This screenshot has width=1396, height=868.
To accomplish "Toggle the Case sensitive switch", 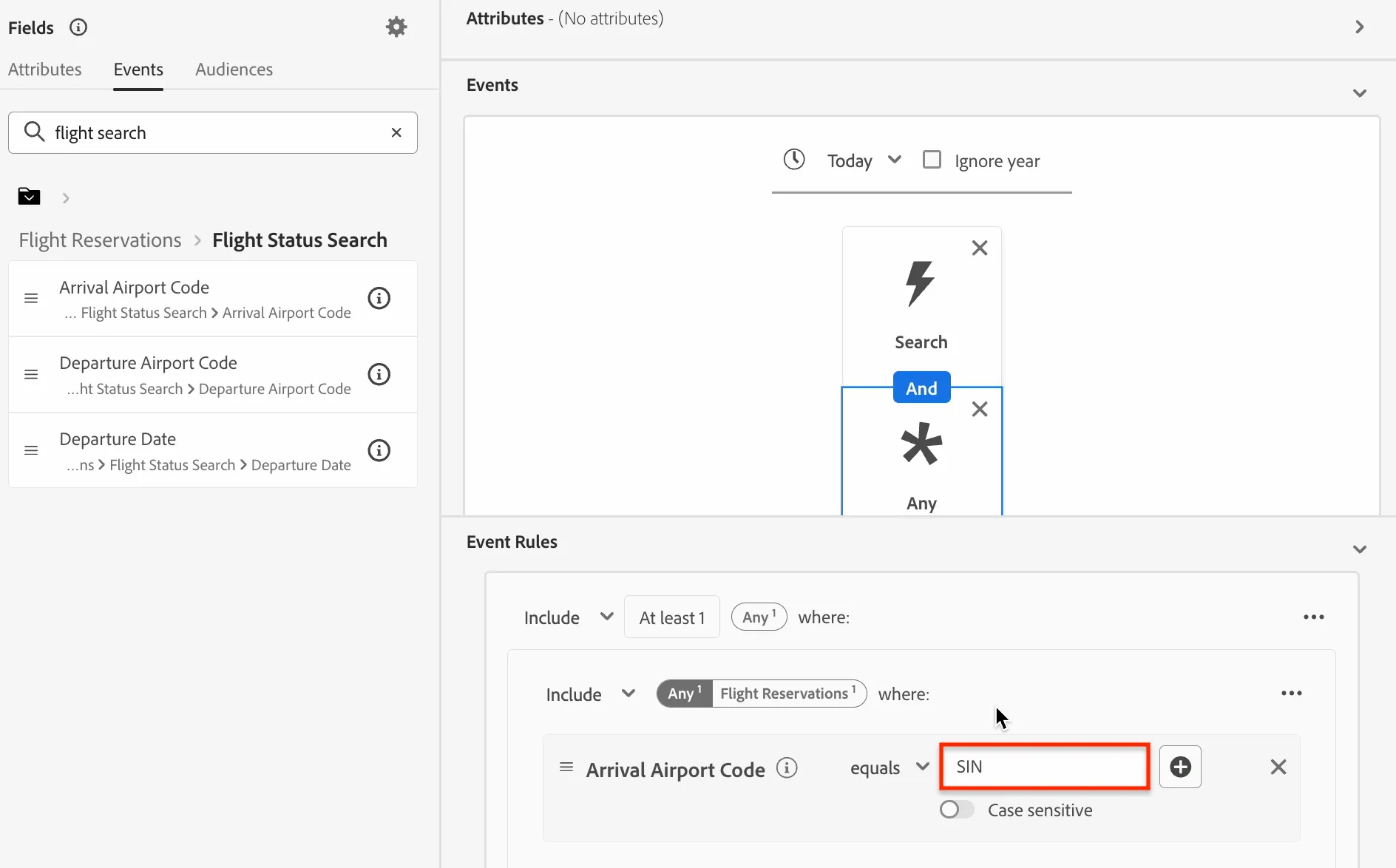I will coord(957,810).
